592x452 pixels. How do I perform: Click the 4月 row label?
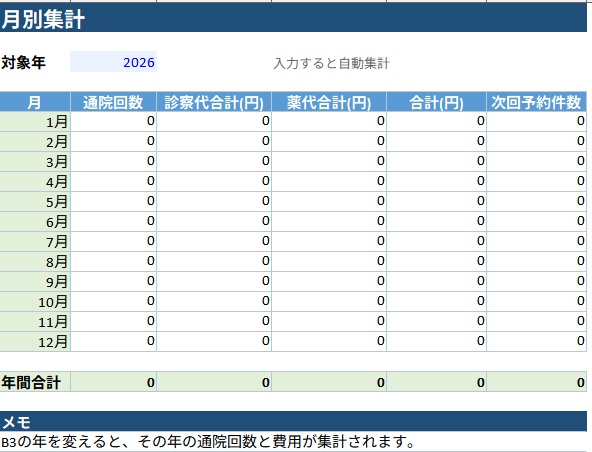click(35, 182)
